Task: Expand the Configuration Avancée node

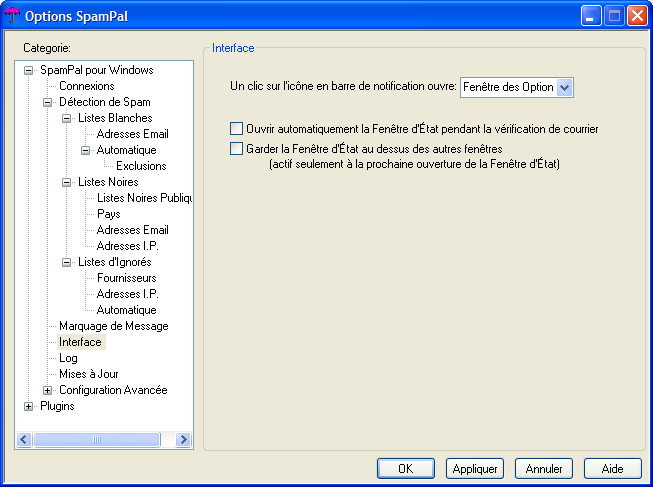Action: pyautogui.click(x=47, y=390)
